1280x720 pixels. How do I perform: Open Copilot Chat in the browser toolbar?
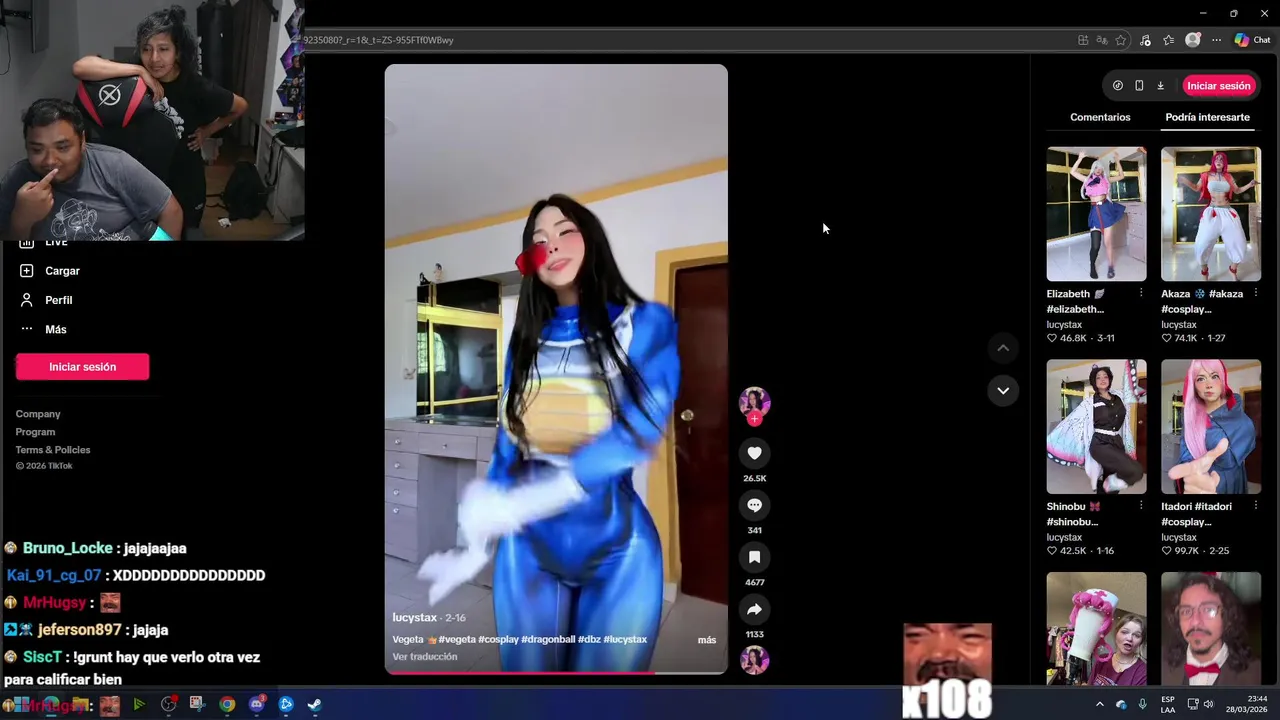(1252, 40)
